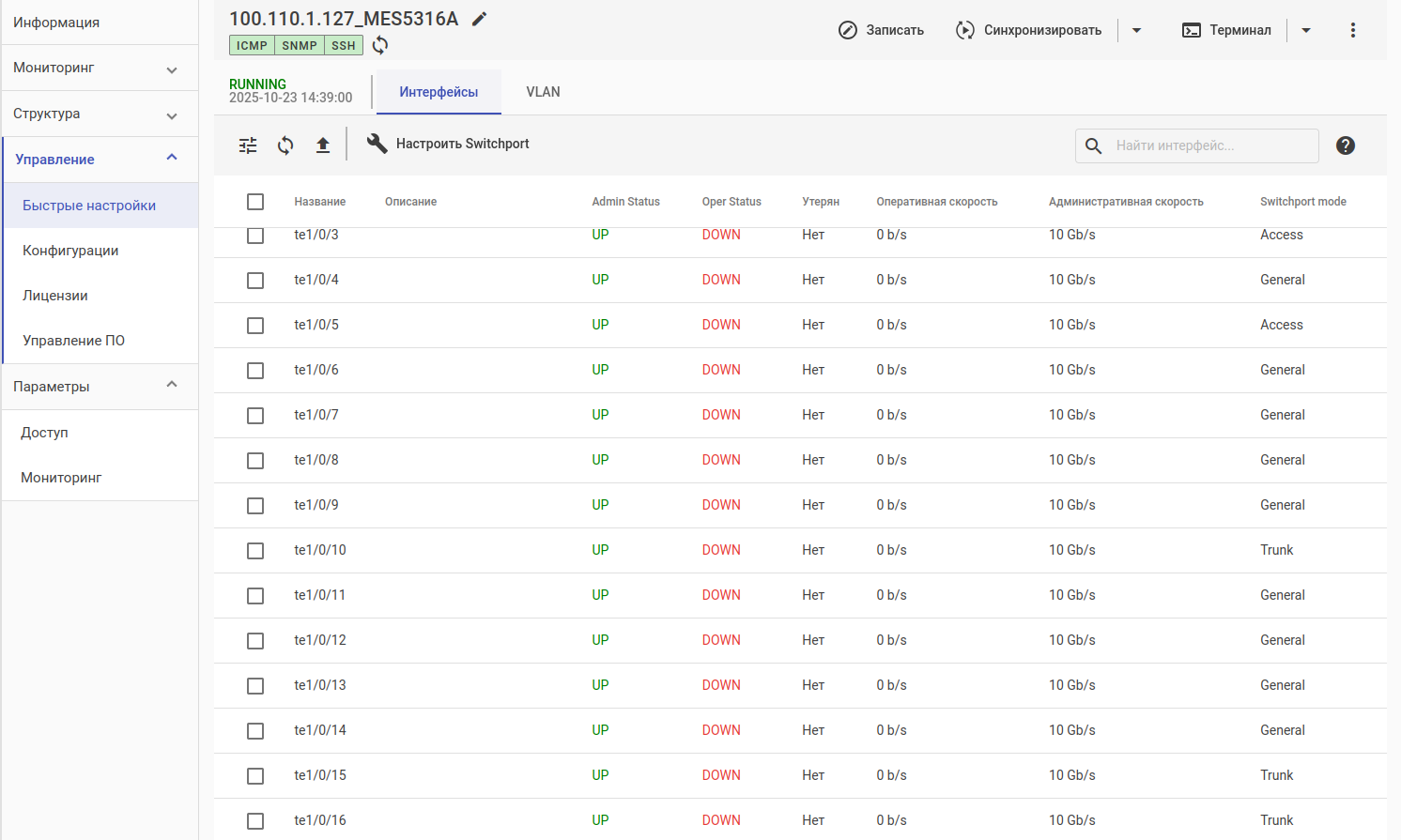Switch to the VLAN tab
The height and width of the screenshot is (840, 1401).
(543, 92)
